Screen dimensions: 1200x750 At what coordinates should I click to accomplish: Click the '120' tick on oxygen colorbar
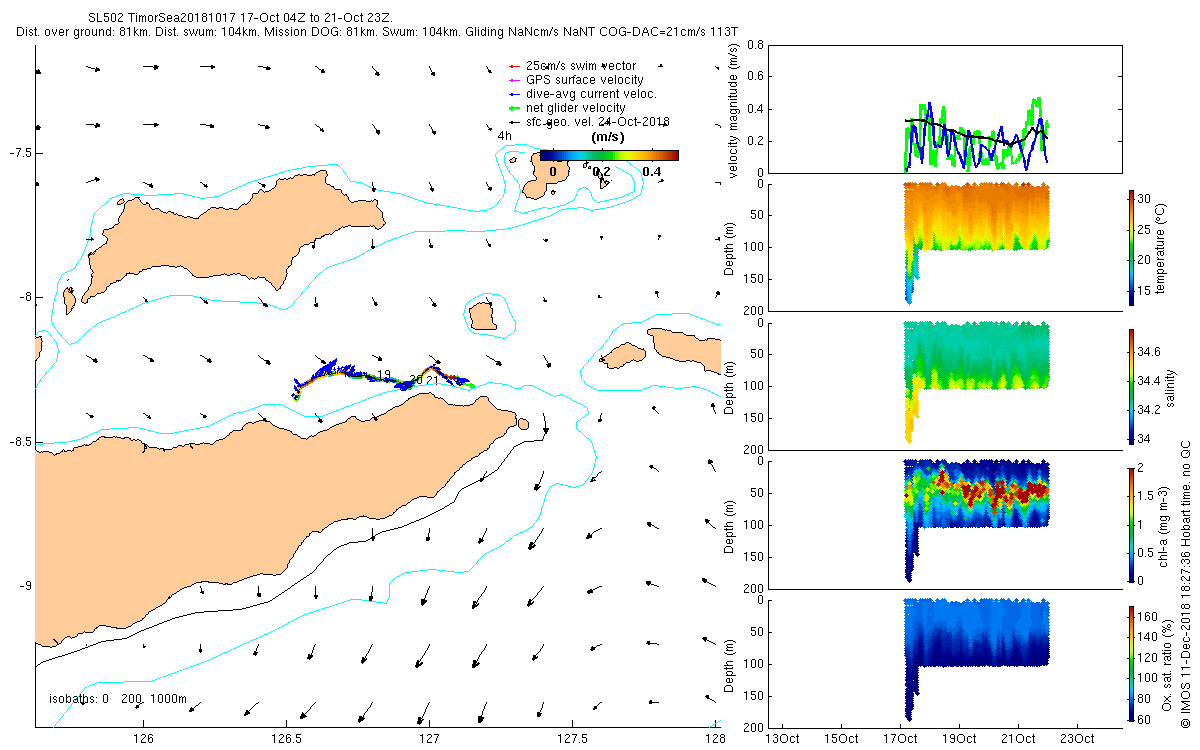tap(1149, 657)
